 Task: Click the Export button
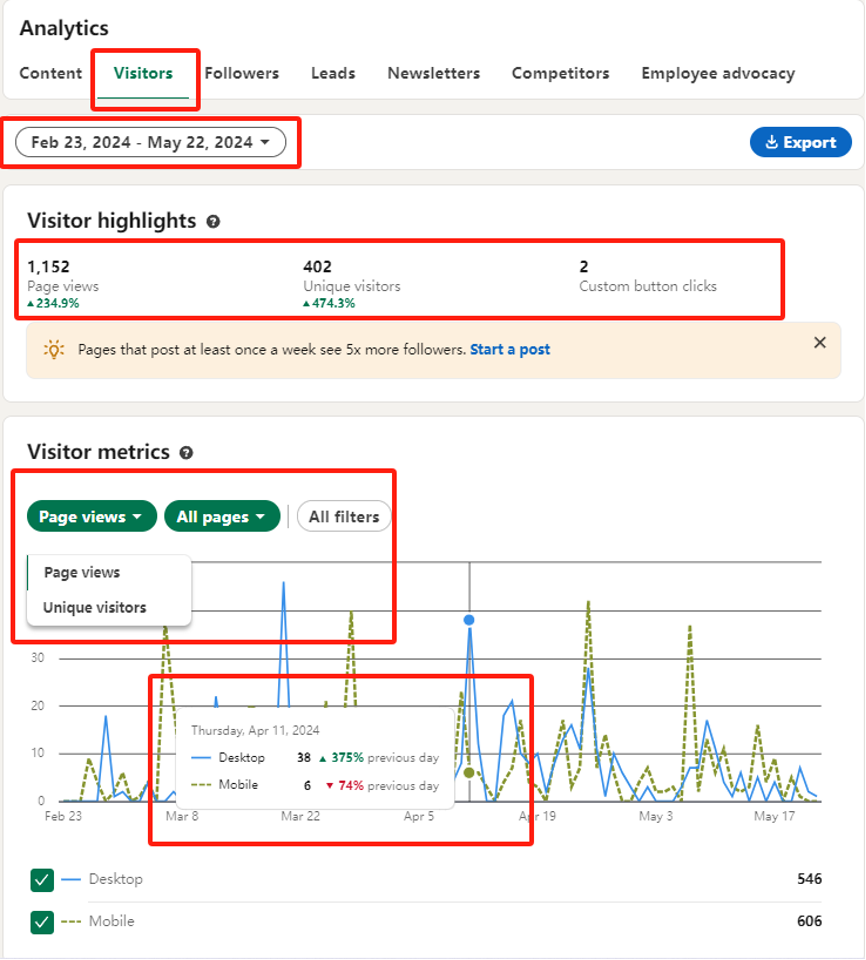(800, 142)
